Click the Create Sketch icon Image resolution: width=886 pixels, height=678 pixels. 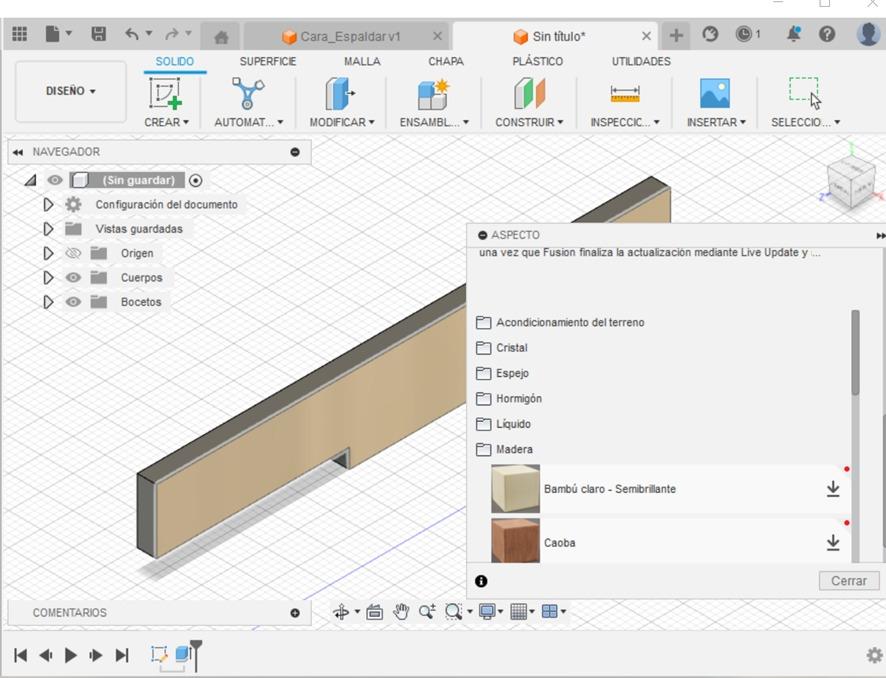pyautogui.click(x=166, y=93)
